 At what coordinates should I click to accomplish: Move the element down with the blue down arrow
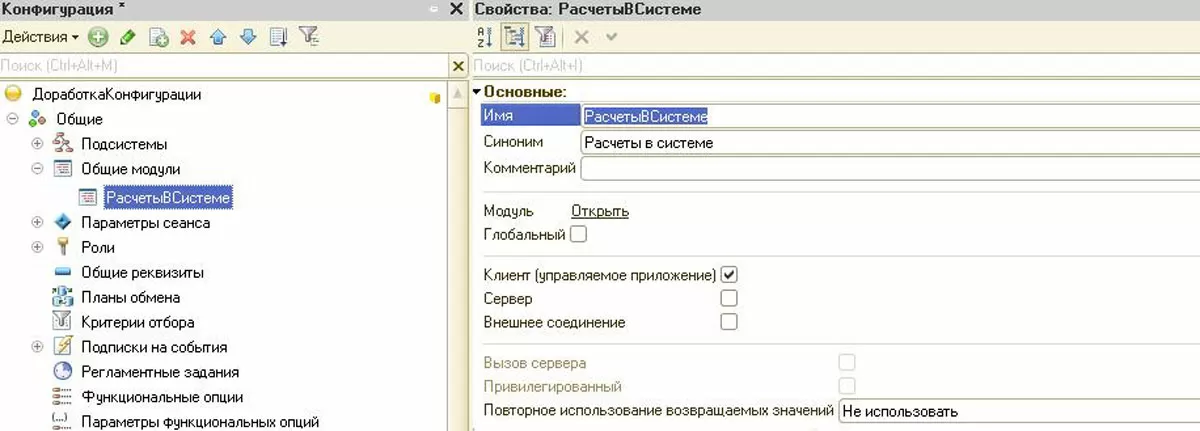tap(248, 37)
